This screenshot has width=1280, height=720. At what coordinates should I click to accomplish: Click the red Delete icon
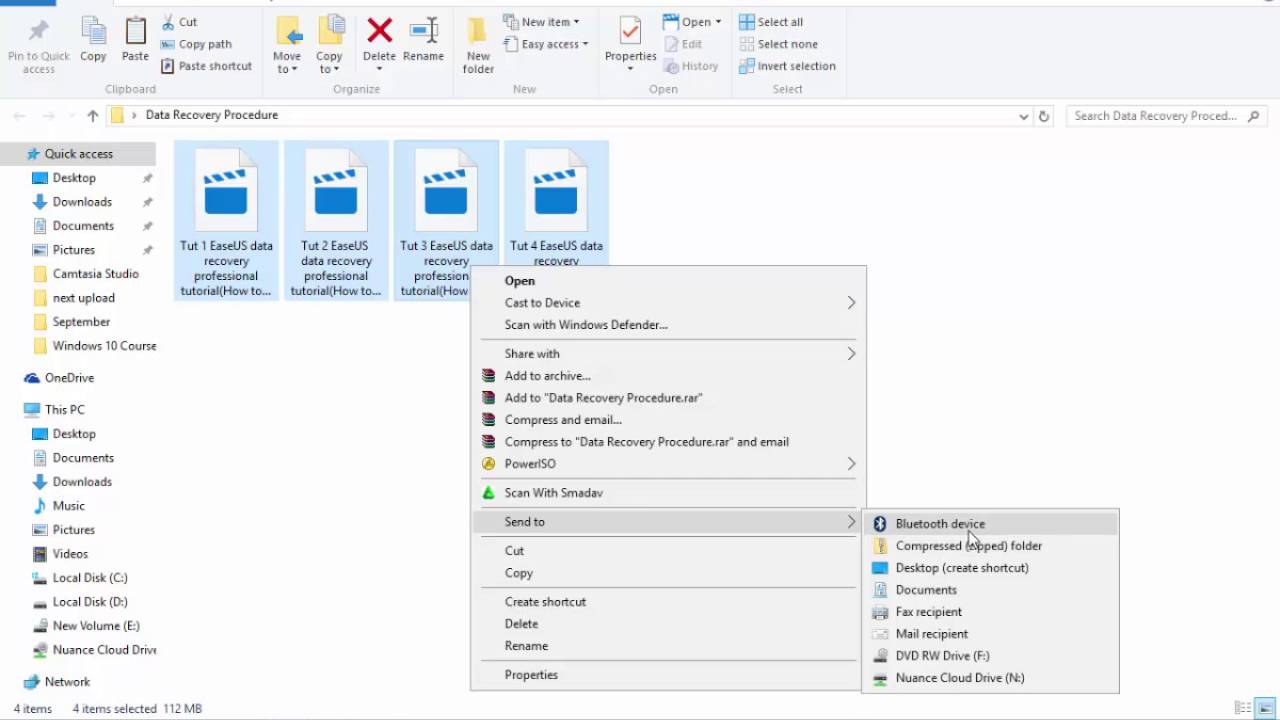click(379, 32)
